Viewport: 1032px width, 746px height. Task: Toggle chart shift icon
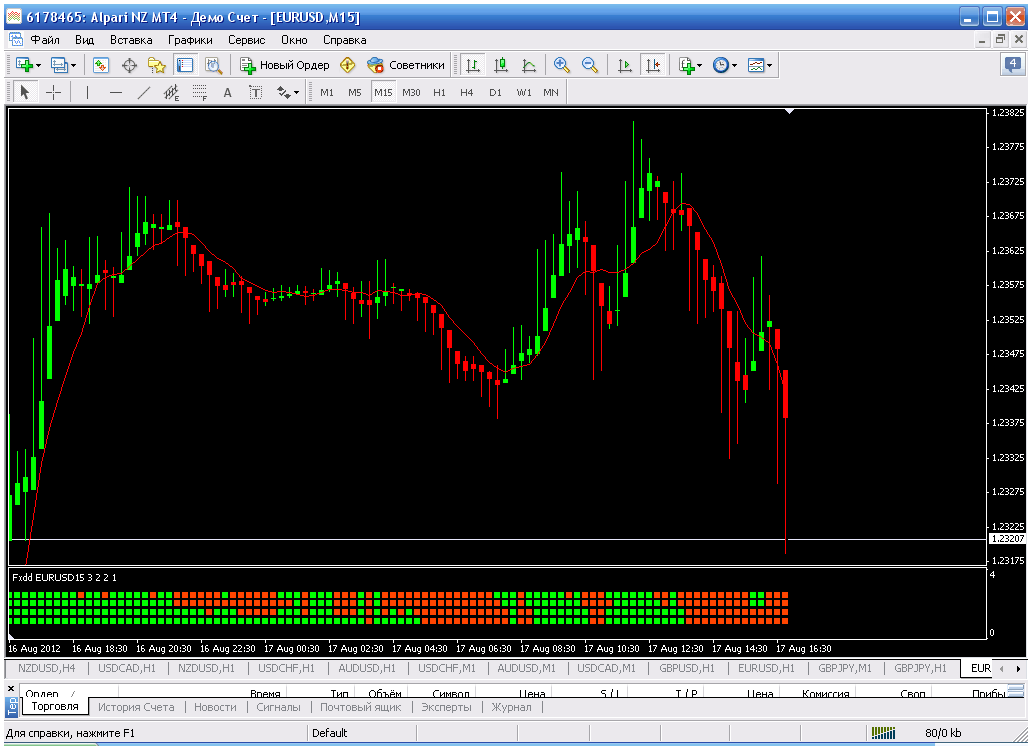[653, 65]
